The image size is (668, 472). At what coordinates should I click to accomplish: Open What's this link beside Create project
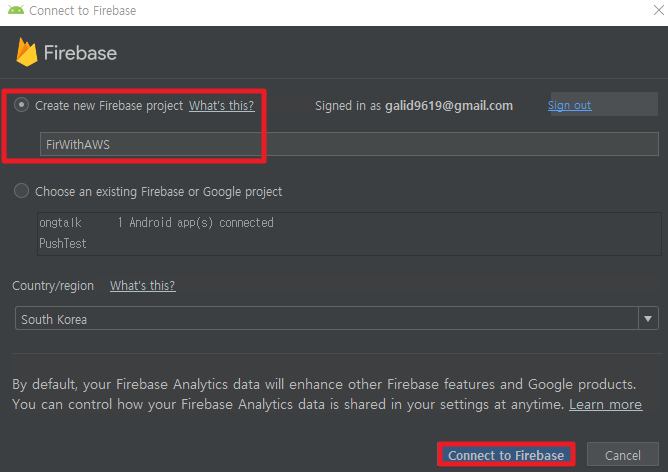222,106
